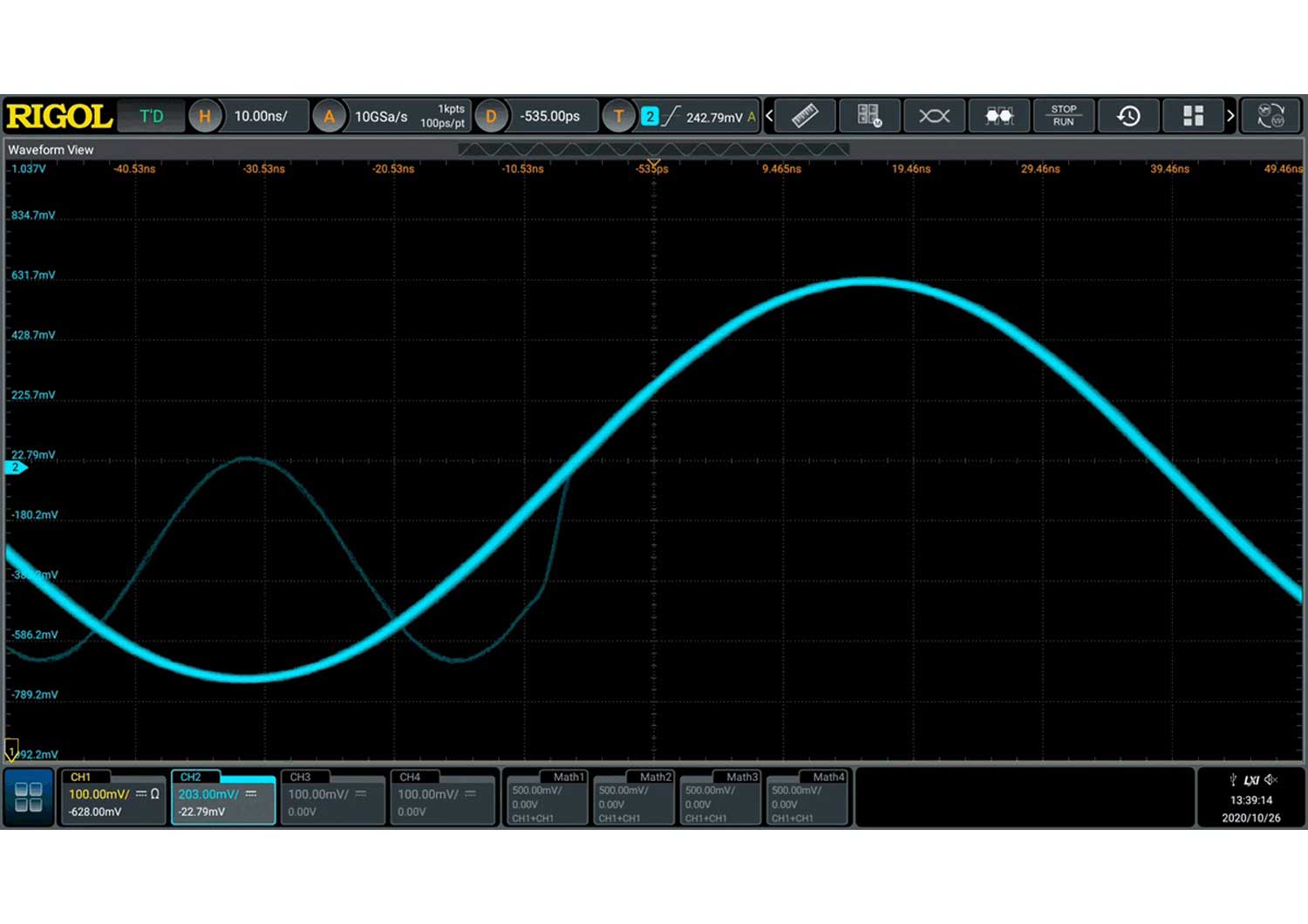The image size is (1308, 924).
Task: Select the CH1 channel tab
Action: 113,797
